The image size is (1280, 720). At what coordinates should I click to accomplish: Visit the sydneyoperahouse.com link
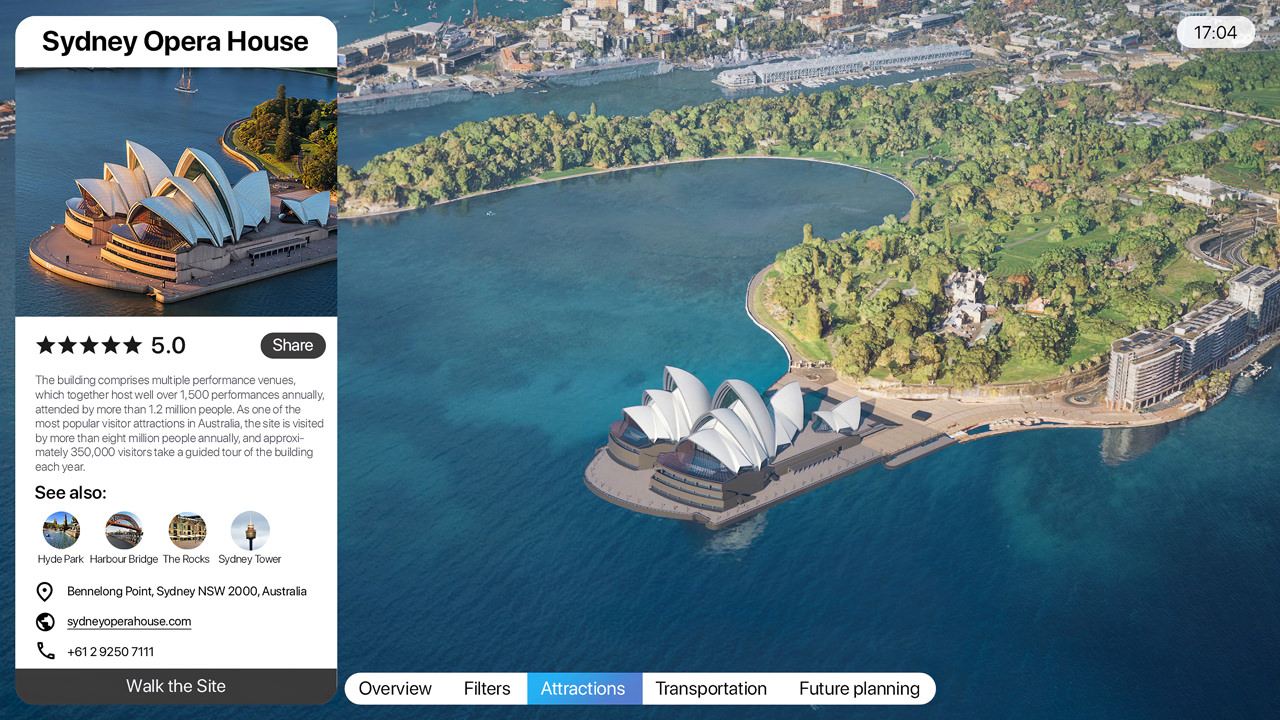(x=129, y=622)
